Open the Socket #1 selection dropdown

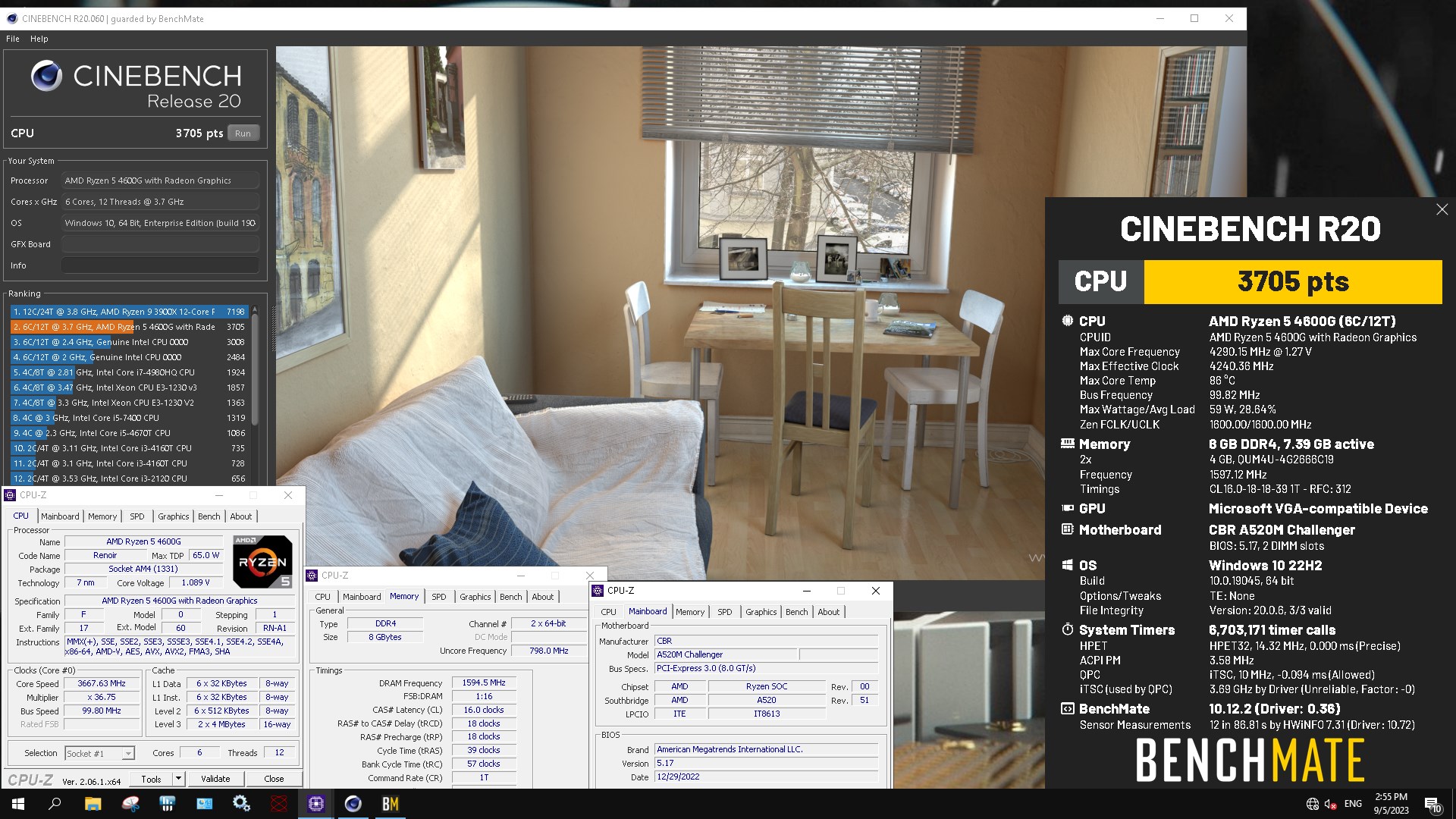(99, 753)
